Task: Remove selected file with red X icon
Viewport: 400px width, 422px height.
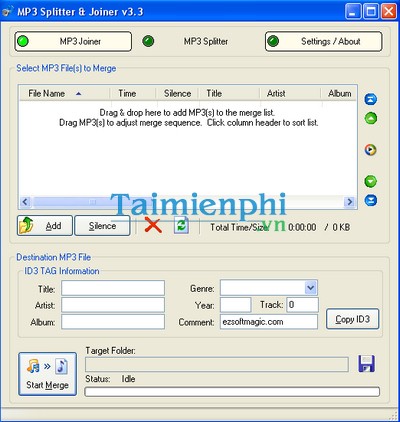Action: (x=153, y=225)
